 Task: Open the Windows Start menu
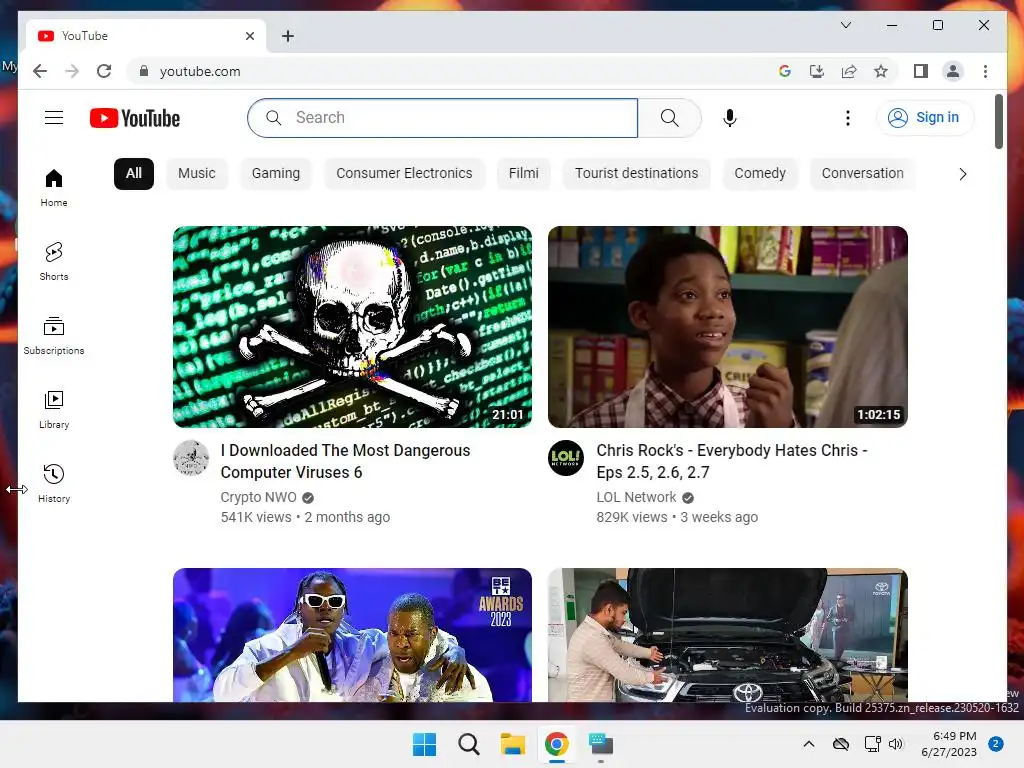point(424,744)
